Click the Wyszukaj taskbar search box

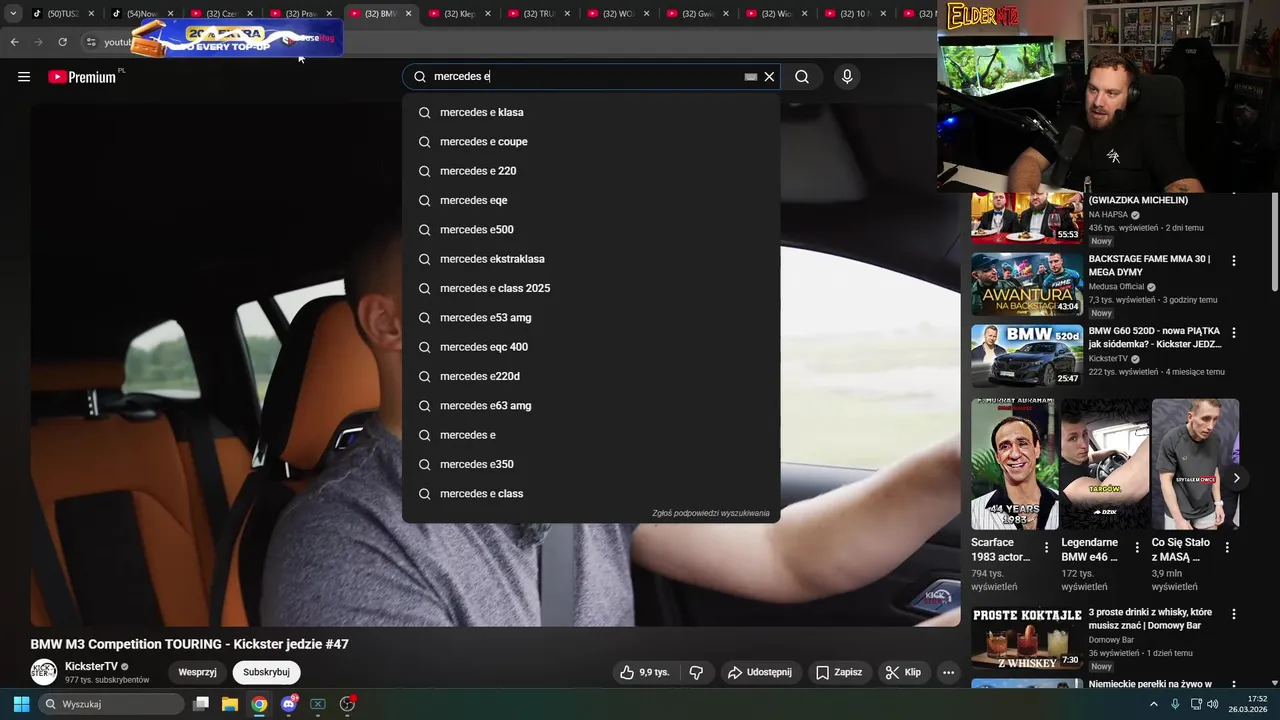[x=111, y=704]
